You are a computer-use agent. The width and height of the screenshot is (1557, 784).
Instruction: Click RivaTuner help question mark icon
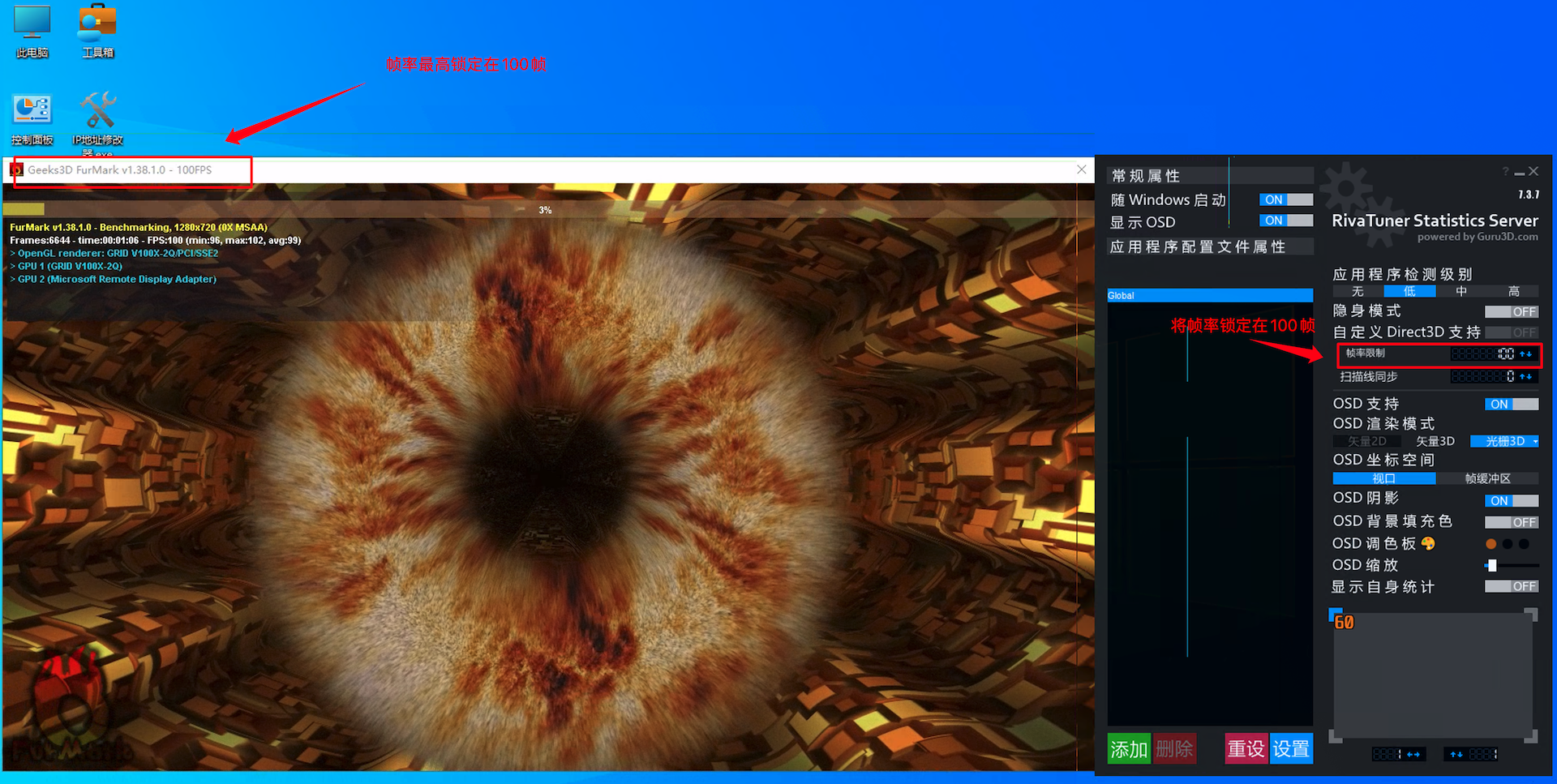click(1505, 171)
